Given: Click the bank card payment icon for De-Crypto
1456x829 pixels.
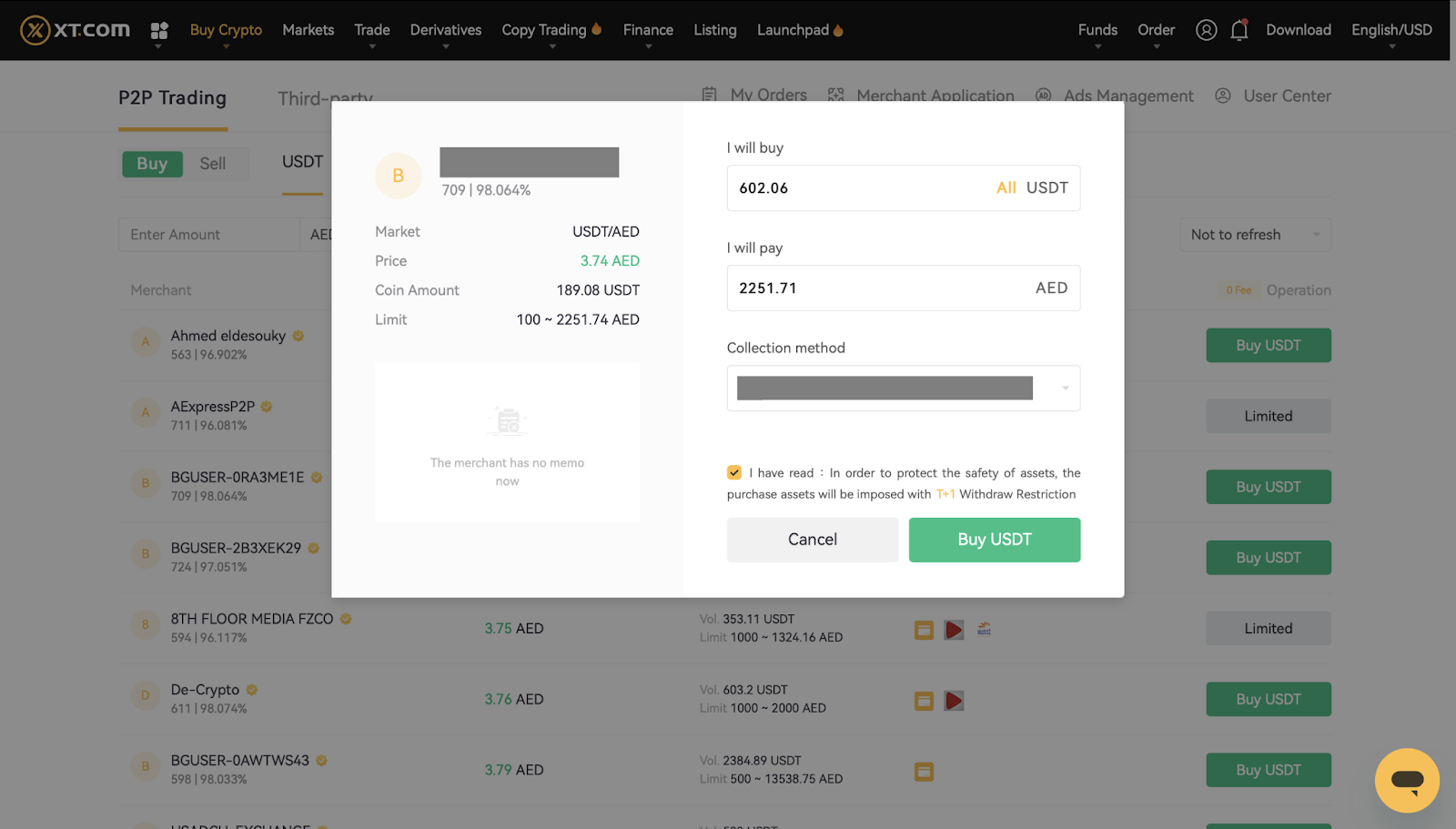Looking at the screenshot, I should click(924, 701).
